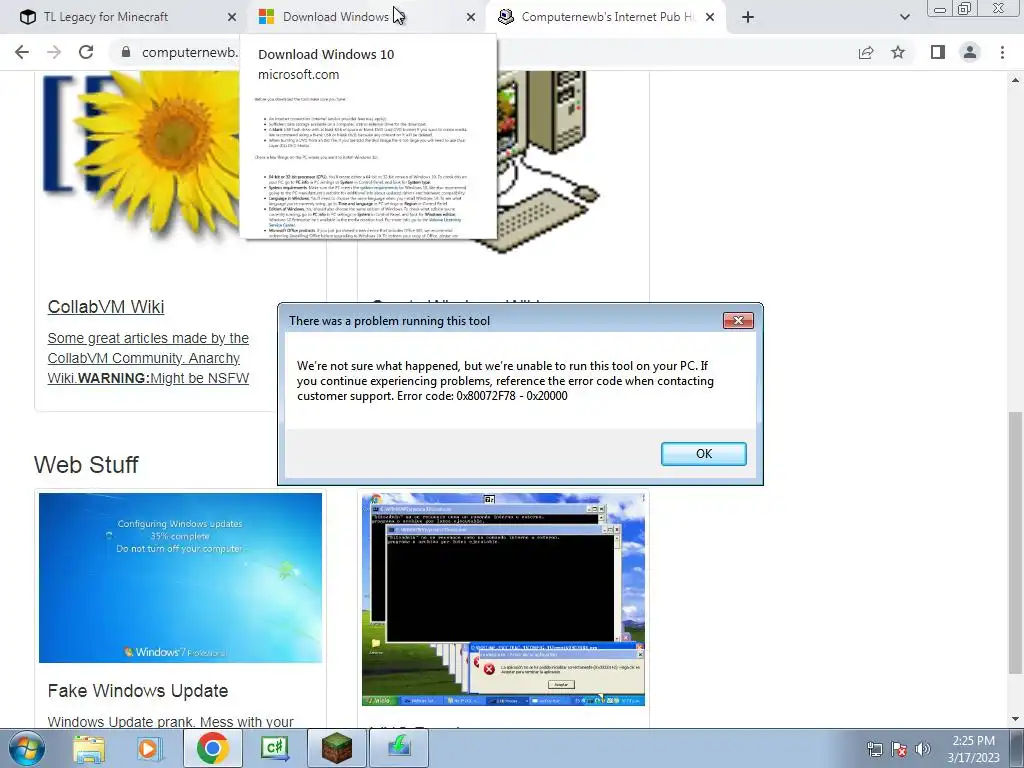Close the 'problem running this tool' dialog
Viewport: 1024px width, 768px height.
[738, 320]
